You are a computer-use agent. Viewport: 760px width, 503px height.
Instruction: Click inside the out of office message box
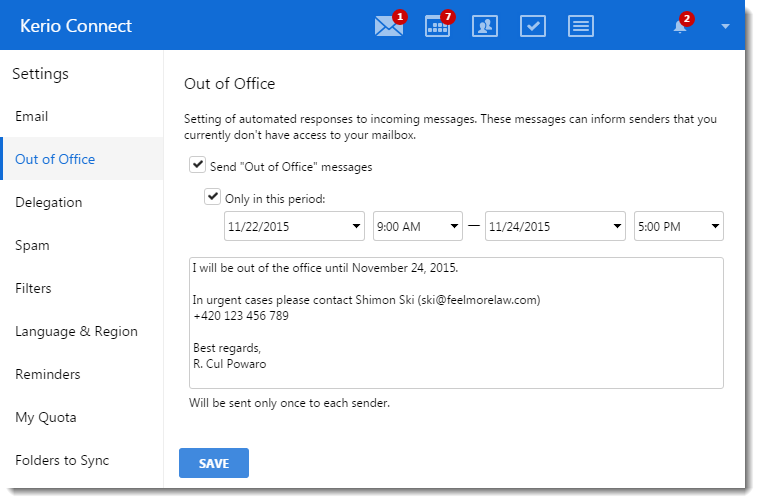click(456, 323)
